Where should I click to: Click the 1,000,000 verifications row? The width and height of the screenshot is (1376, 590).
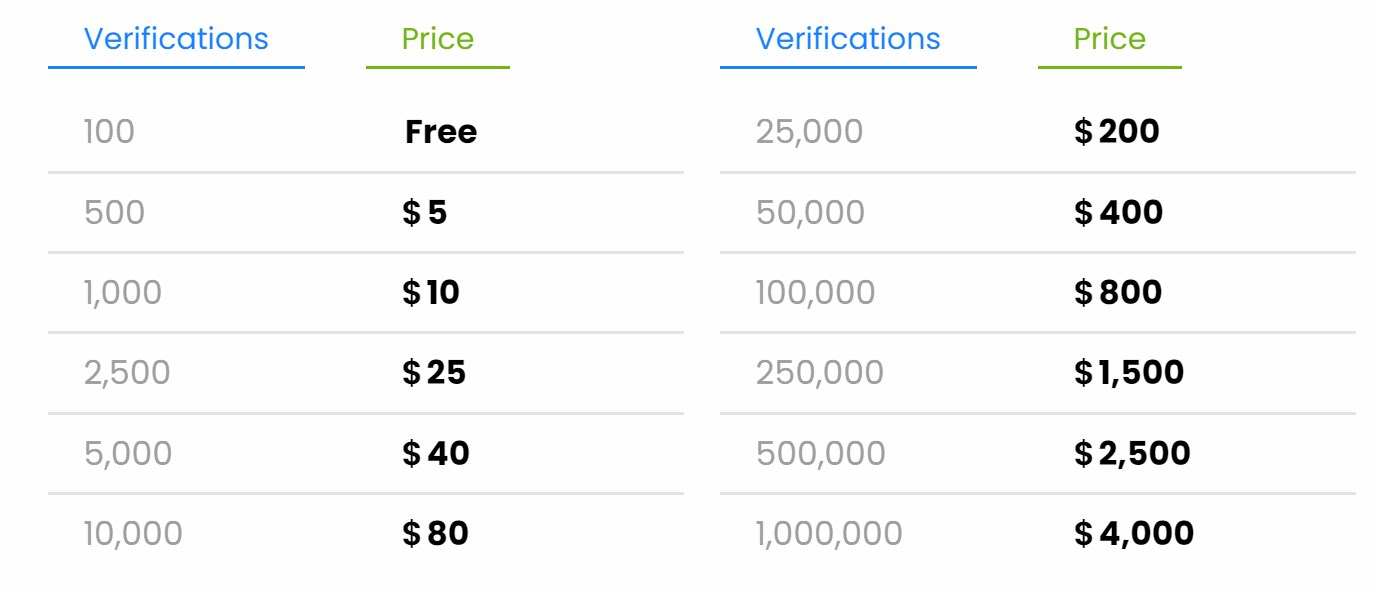click(x=829, y=533)
